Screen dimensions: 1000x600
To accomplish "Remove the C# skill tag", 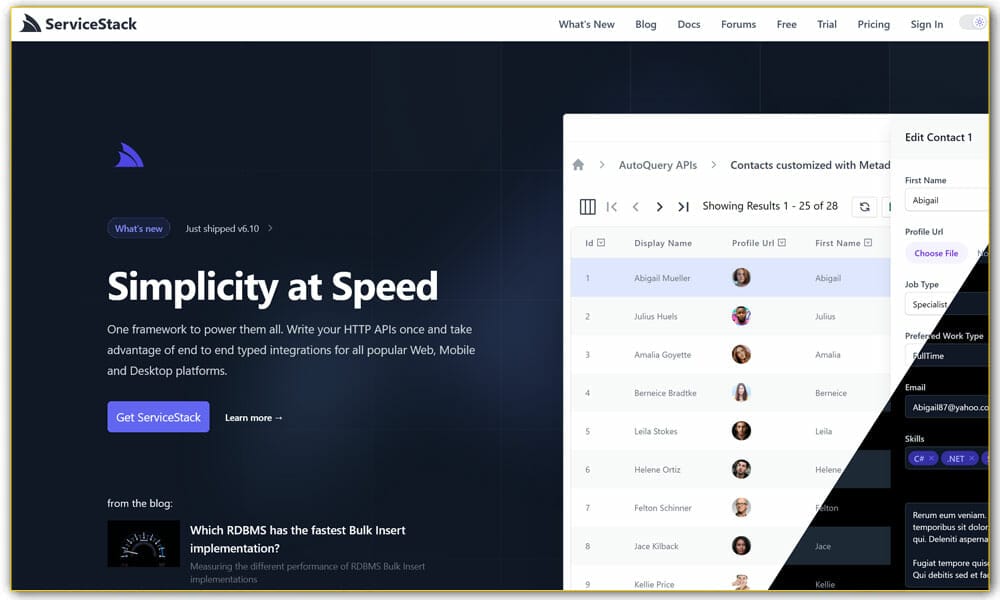I will (932, 459).
